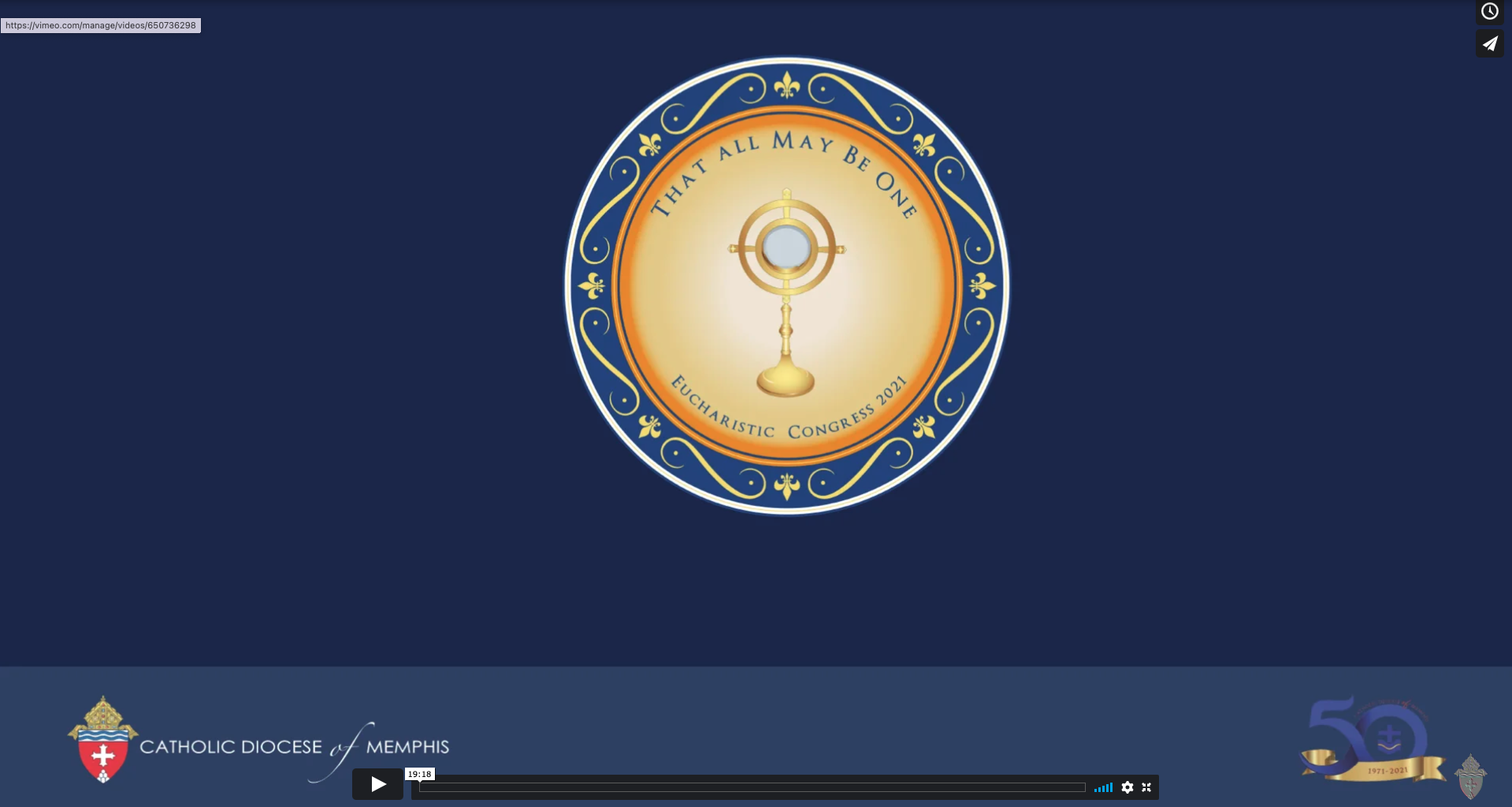Click the 19:18 timestamp tooltip
The image size is (1512, 807).
click(x=419, y=774)
